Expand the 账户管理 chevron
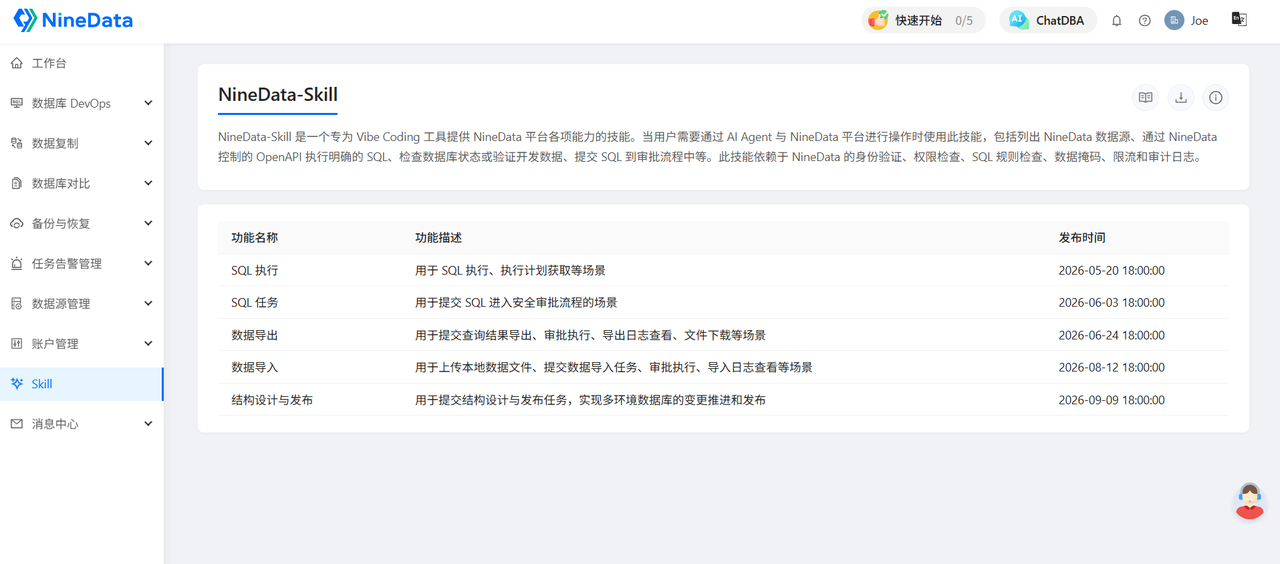 pyautogui.click(x=148, y=343)
